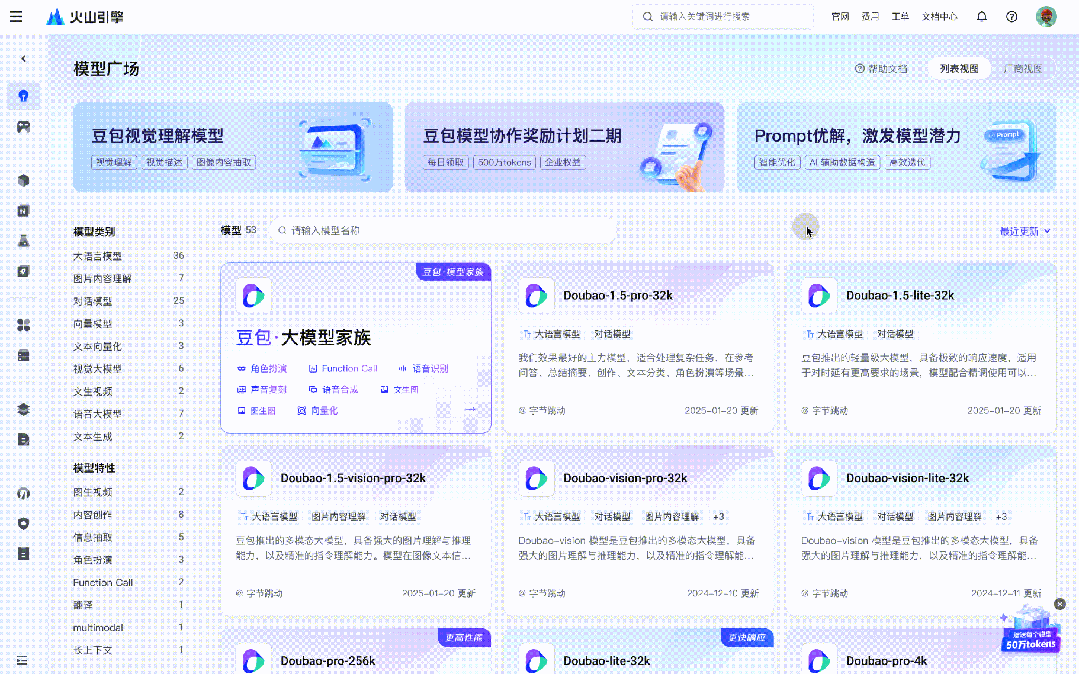The height and width of the screenshot is (674, 1079).
Task: Switch to 列表视图 view
Action: tap(959, 69)
